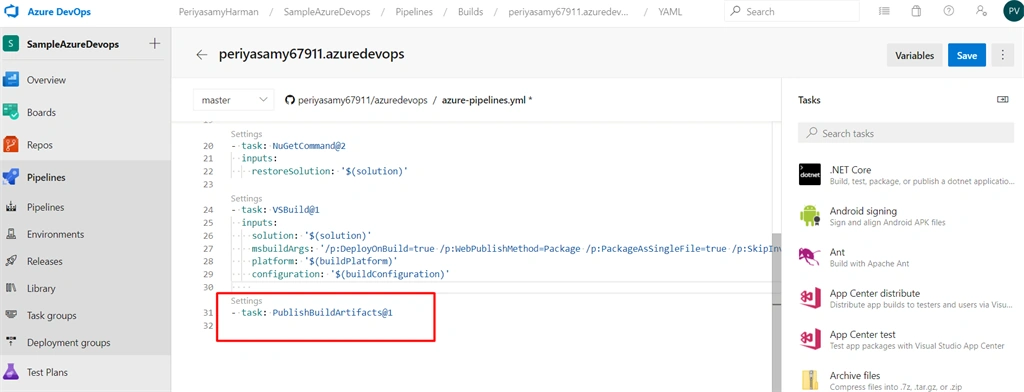Open the help question mark icon

[x=949, y=11]
